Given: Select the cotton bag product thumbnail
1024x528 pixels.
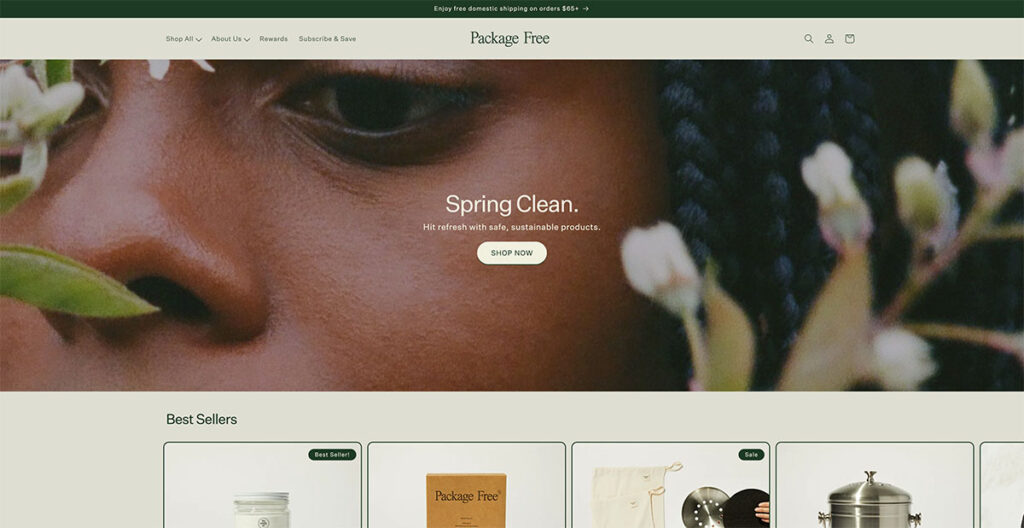Looking at the screenshot, I should pyautogui.click(x=671, y=486).
